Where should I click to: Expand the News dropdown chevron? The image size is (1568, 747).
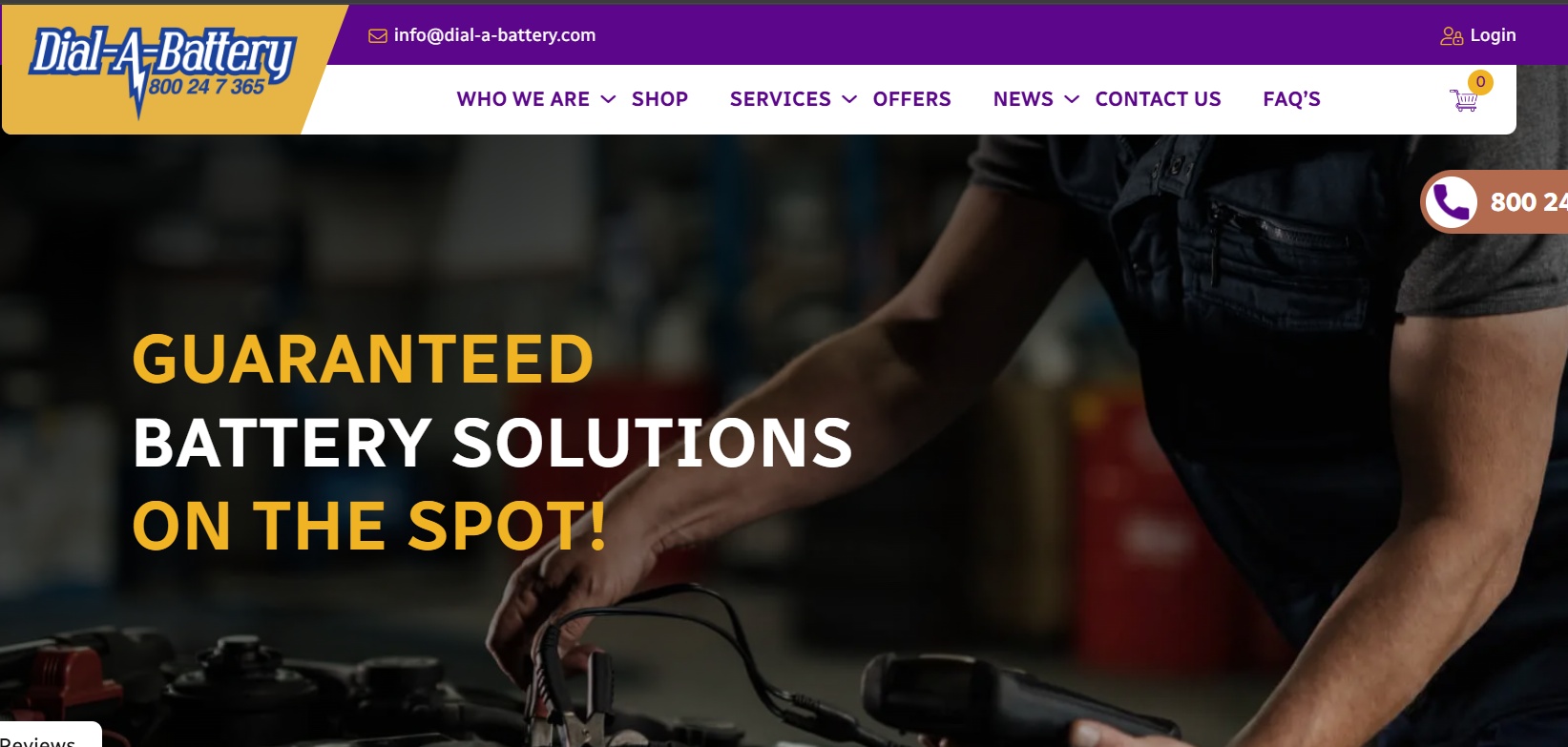tap(1072, 99)
